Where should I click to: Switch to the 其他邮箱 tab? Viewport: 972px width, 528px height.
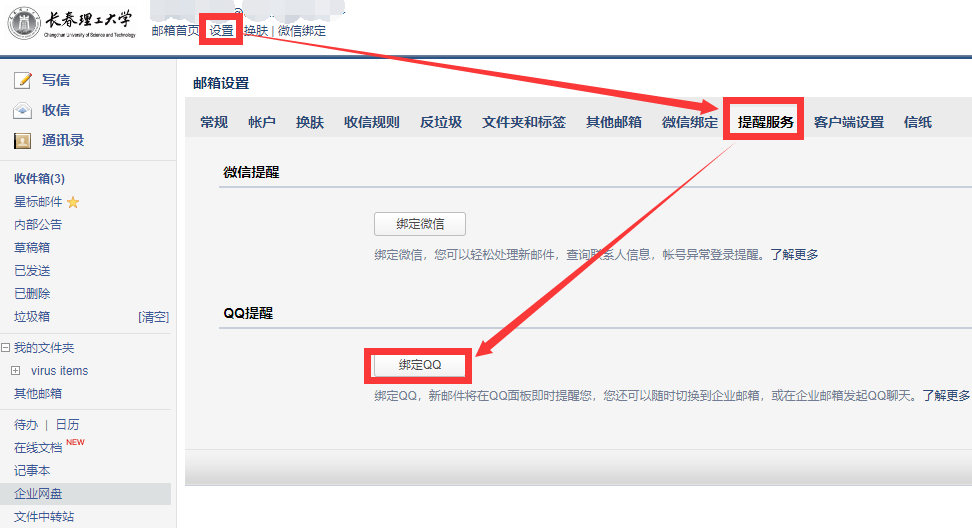(x=614, y=122)
